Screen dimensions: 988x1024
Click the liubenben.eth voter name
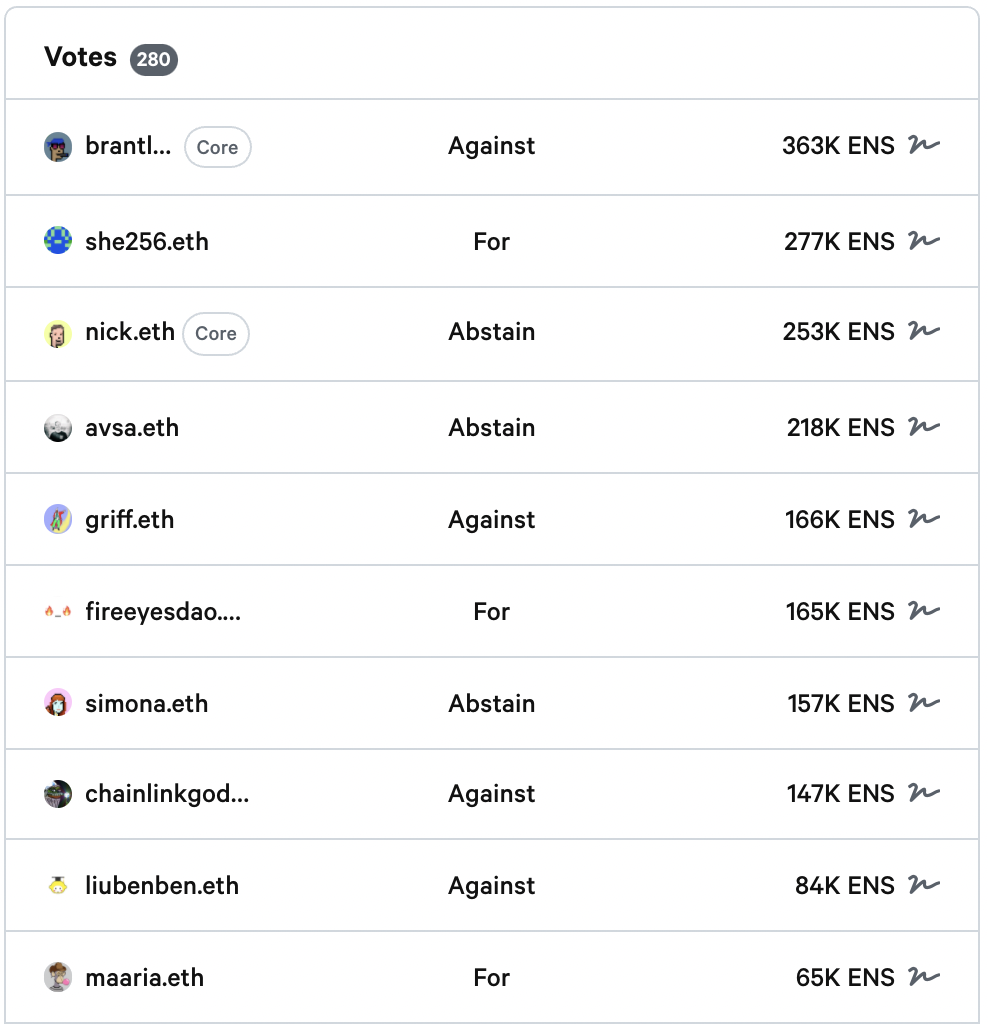(162, 886)
